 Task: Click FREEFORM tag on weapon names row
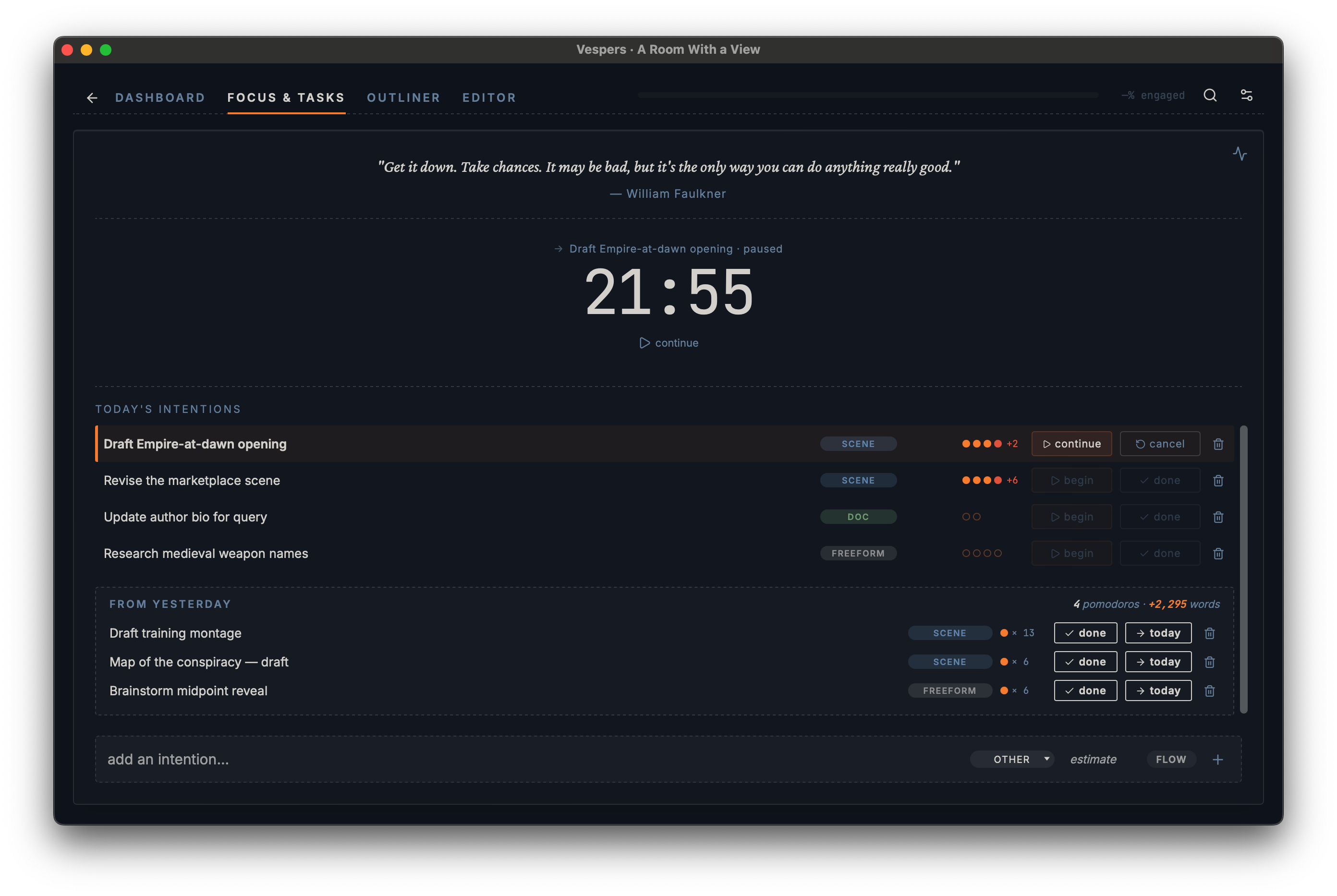pyautogui.click(x=858, y=554)
